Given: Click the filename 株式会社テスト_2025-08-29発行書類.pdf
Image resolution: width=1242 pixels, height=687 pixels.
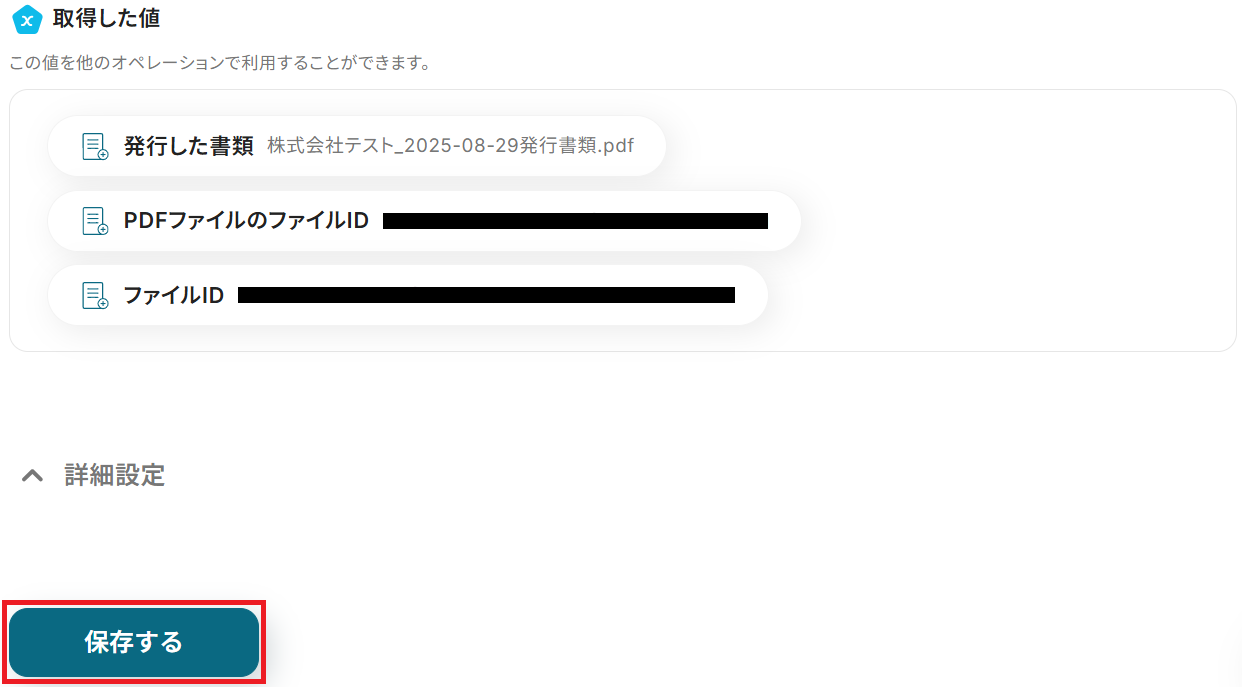Looking at the screenshot, I should click(451, 146).
